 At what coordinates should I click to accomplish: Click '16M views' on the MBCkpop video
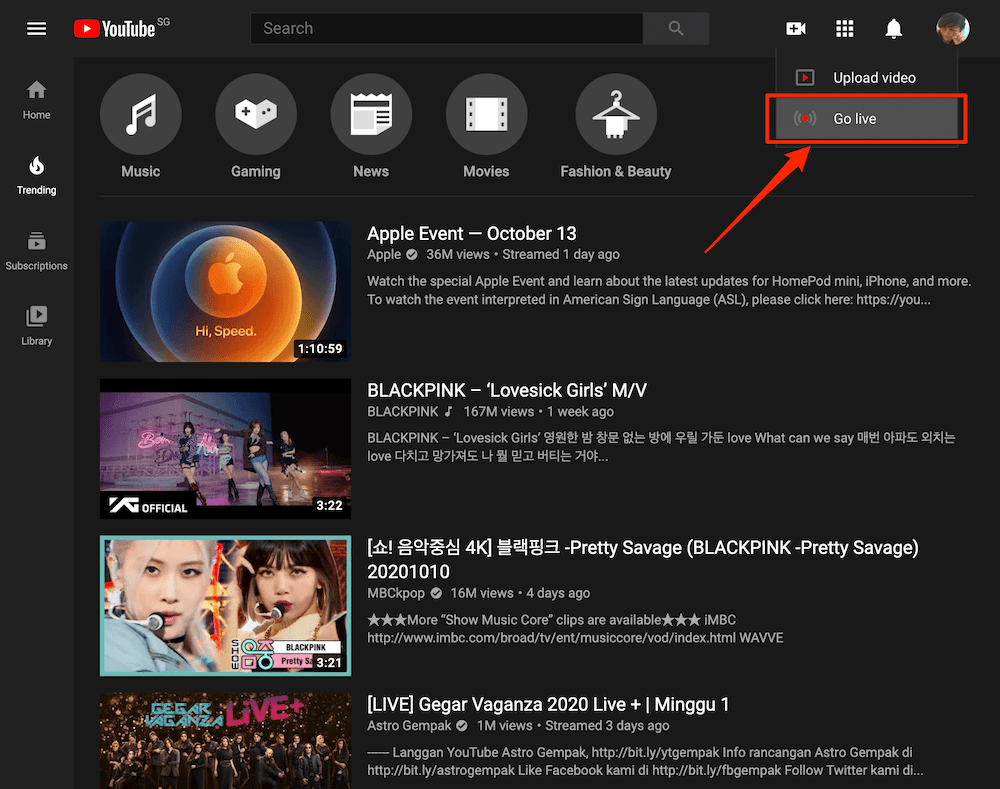(x=482, y=593)
